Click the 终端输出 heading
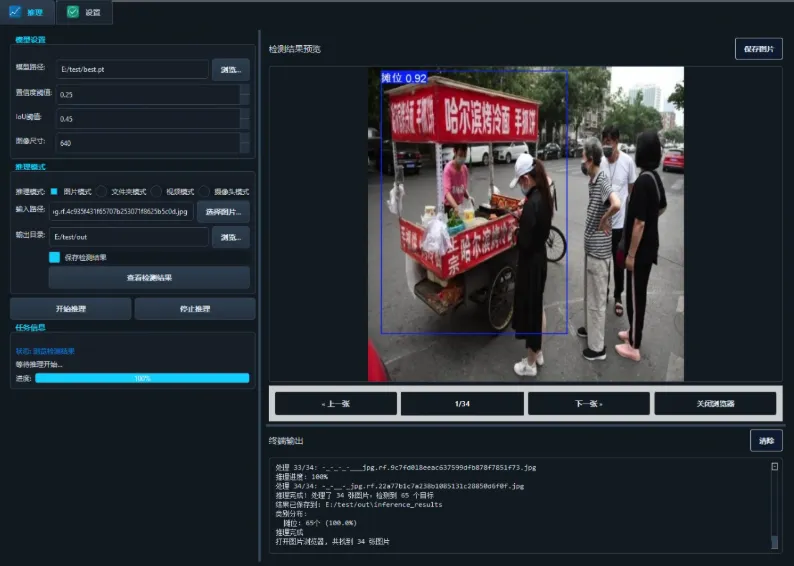Image resolution: width=794 pixels, height=566 pixels. [286, 441]
